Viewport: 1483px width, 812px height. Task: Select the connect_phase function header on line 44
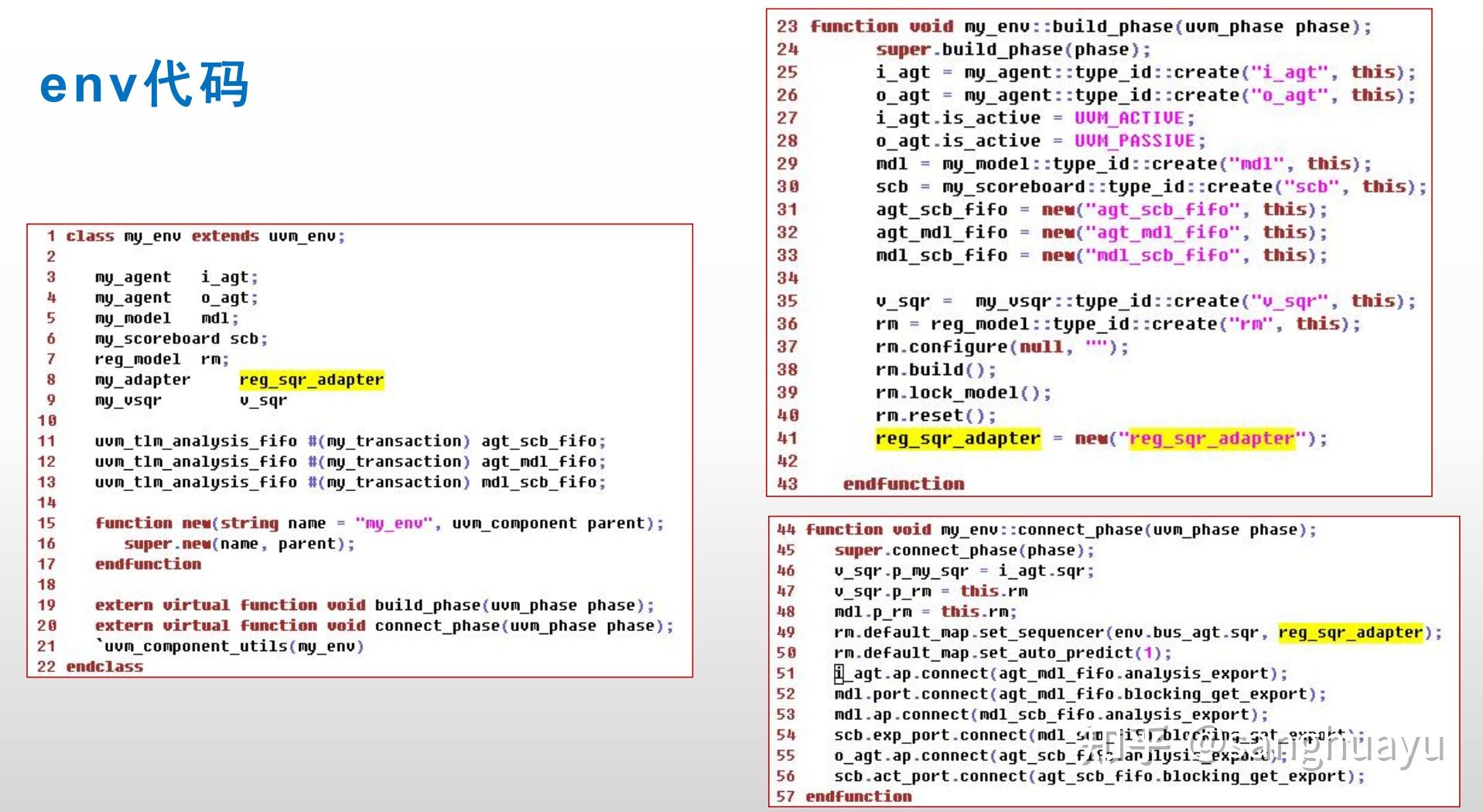coord(1060,529)
